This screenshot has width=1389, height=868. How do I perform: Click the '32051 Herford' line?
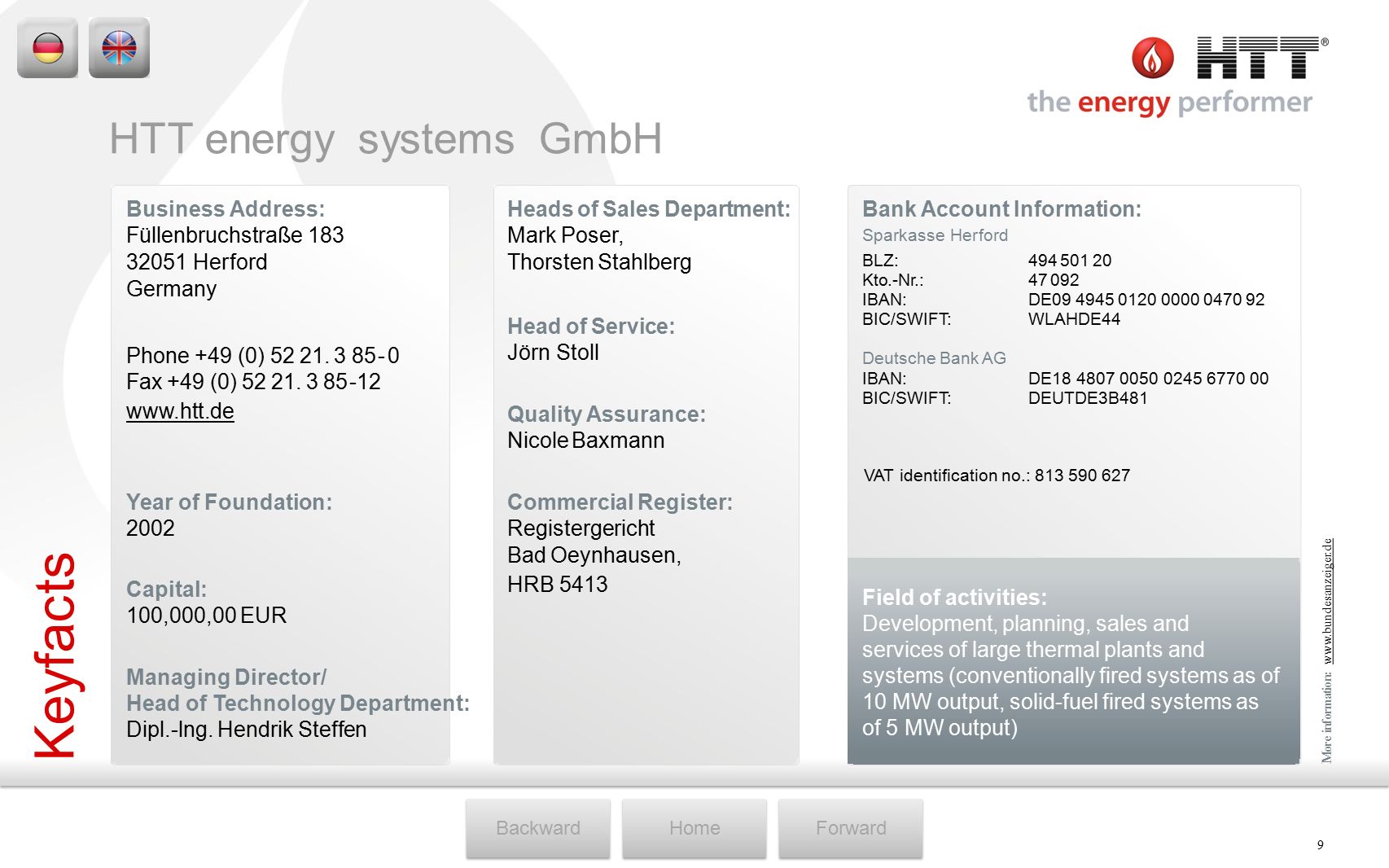[197, 262]
